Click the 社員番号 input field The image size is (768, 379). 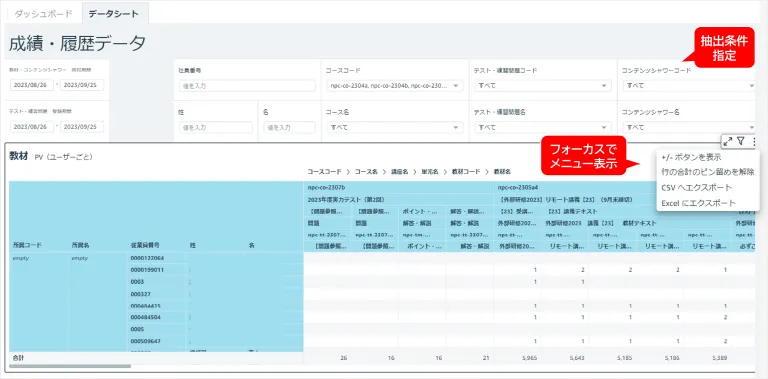[x=247, y=86]
